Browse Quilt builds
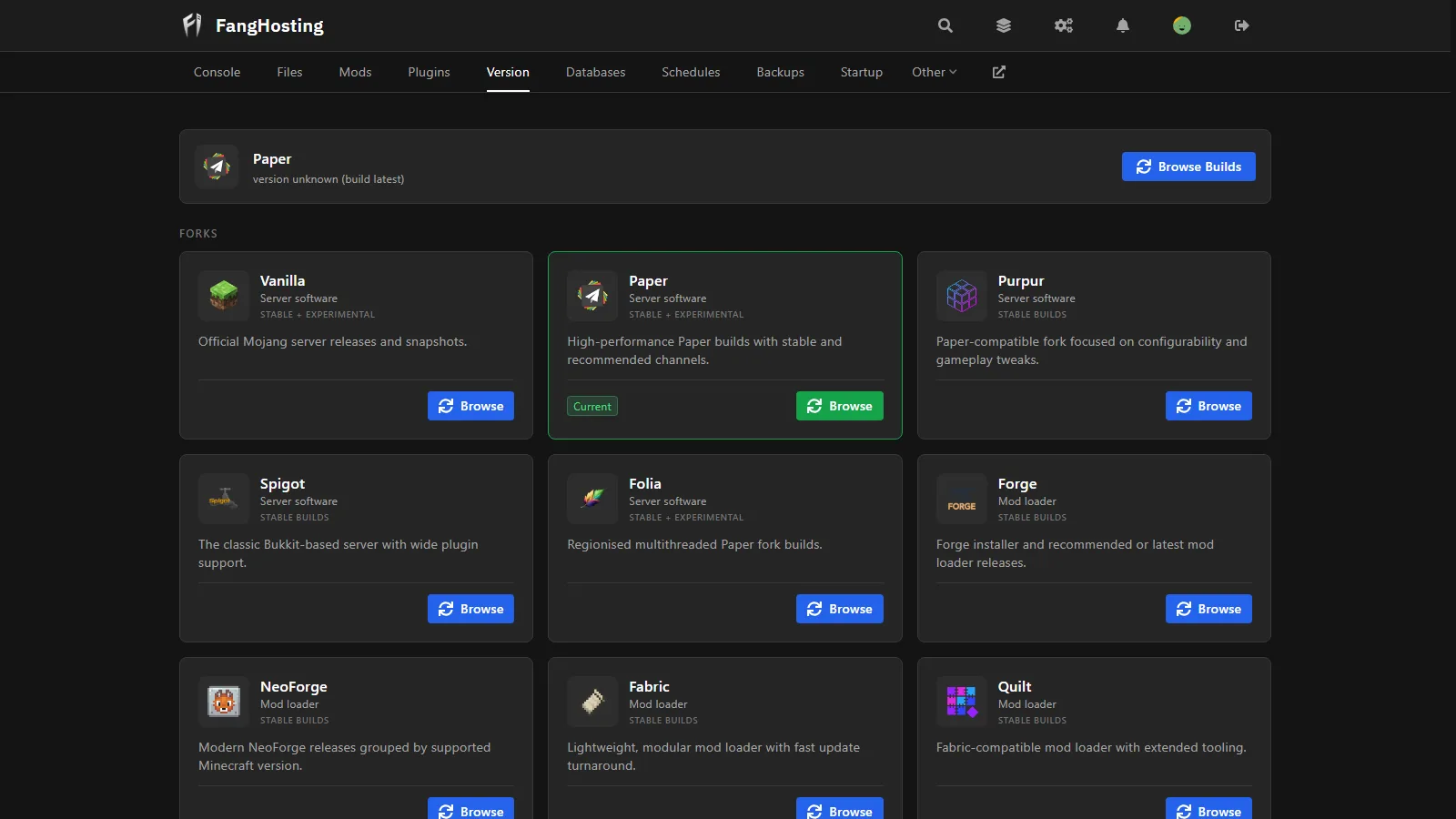1456x819 pixels. coord(1208,809)
